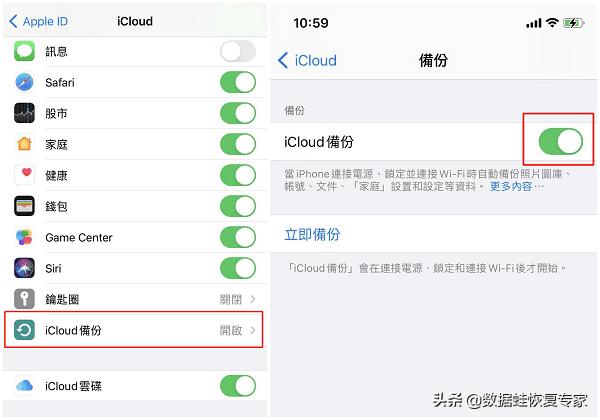Open the Keychain (鑰匙圈) row chevron
600x420 pixels.
pyautogui.click(x=253, y=299)
